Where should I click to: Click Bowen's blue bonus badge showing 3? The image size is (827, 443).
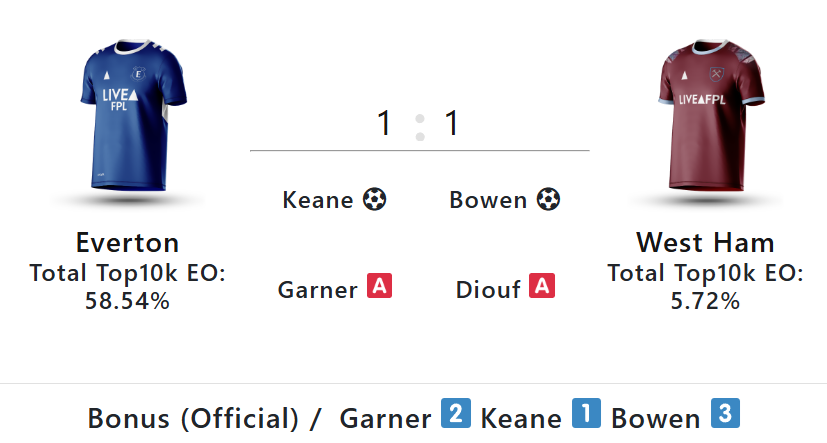(725, 413)
